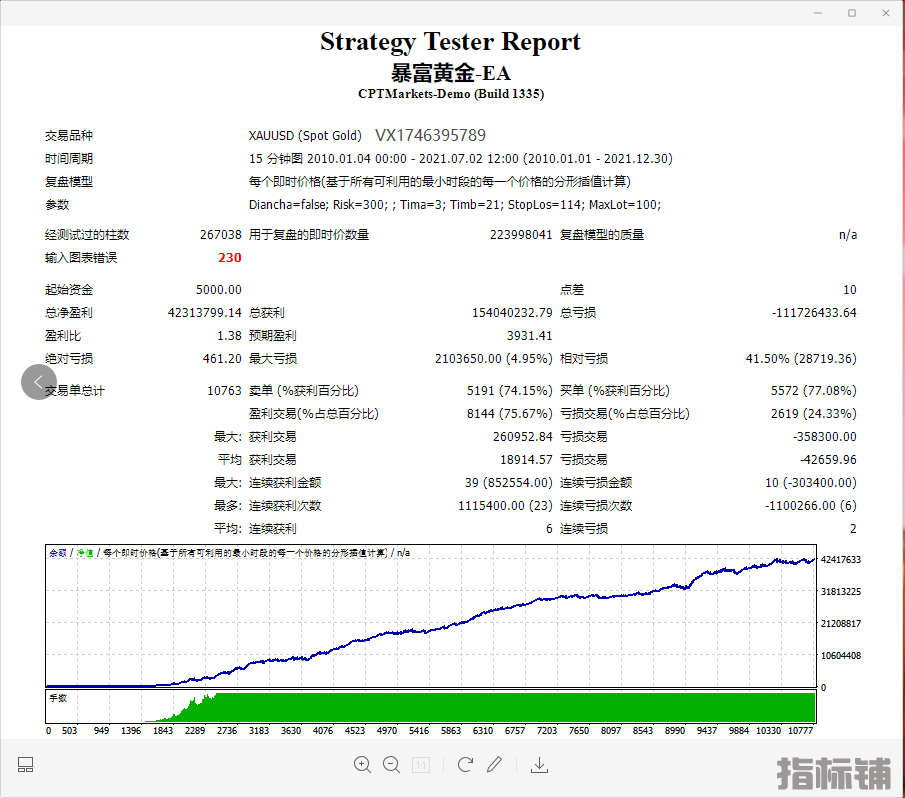This screenshot has height=798, width=905.
Task: Rotate the image clockwise
Action: point(465,765)
